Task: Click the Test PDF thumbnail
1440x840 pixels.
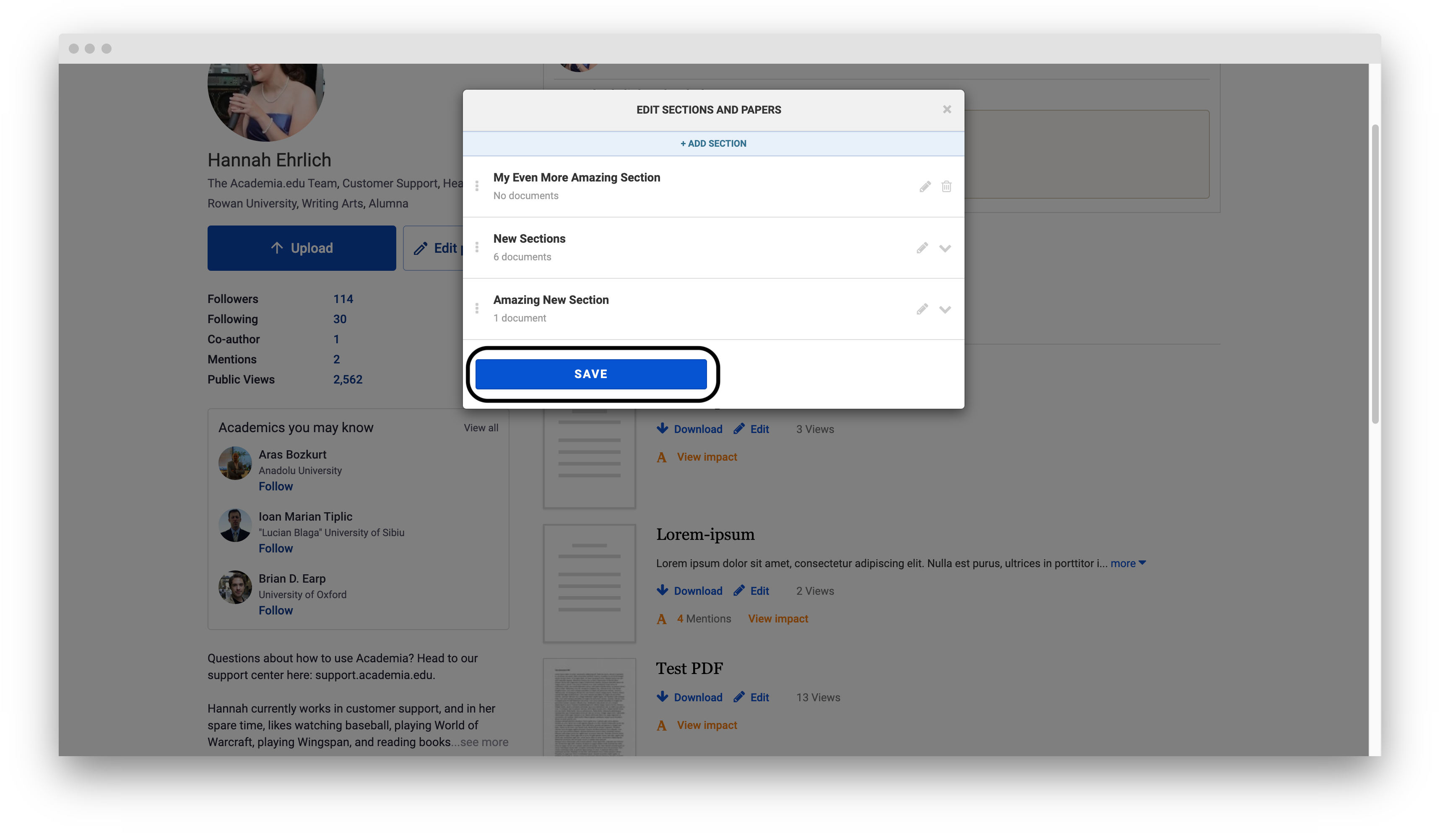Action: click(x=589, y=708)
